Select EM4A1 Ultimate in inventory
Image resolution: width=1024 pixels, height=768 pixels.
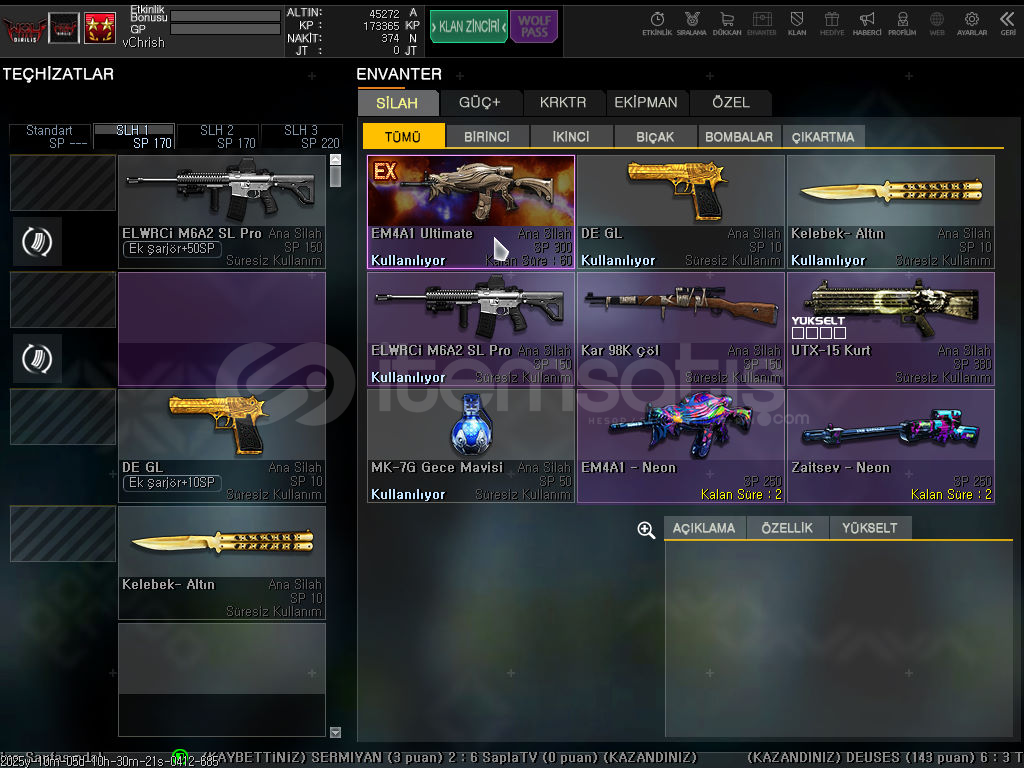471,212
